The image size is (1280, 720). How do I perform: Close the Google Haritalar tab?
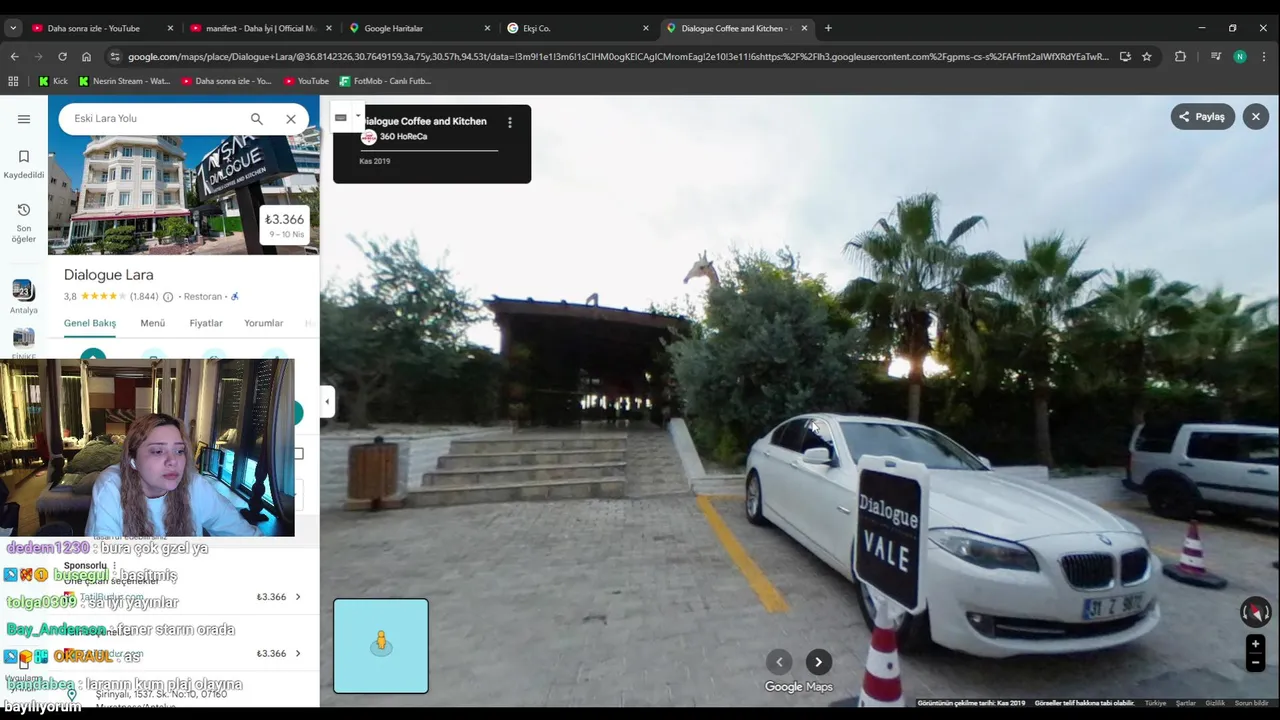coord(487,28)
